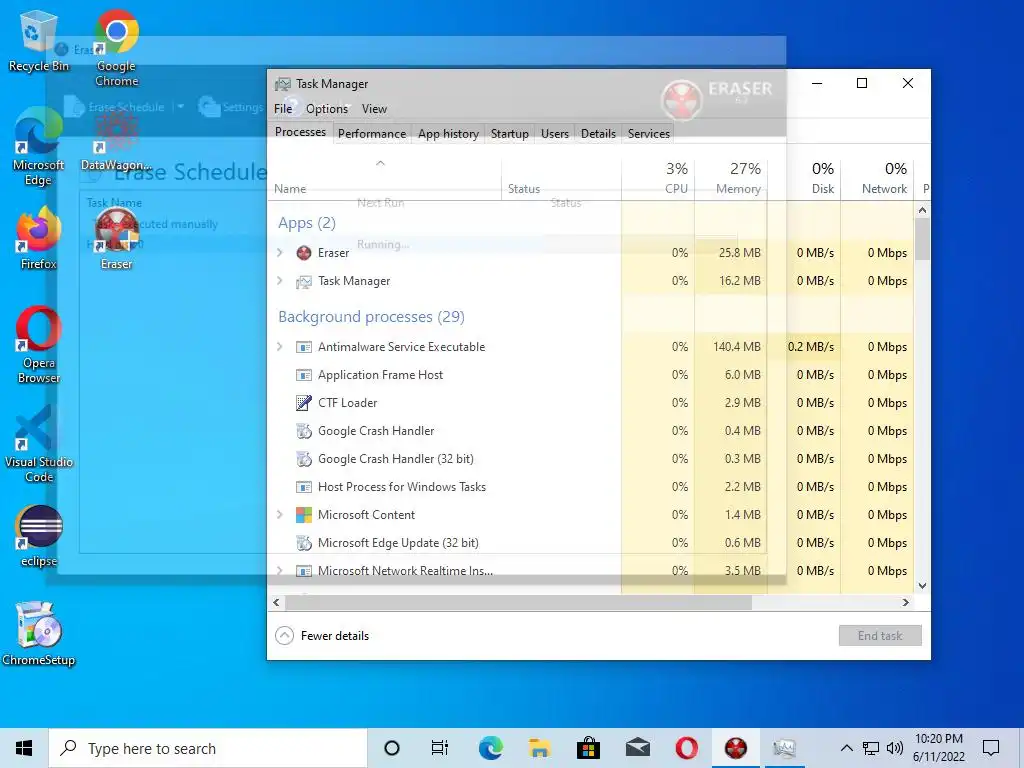This screenshot has height=768, width=1024.
Task: Click Microsoft Edge Update (32 bit) icon
Action: [304, 543]
